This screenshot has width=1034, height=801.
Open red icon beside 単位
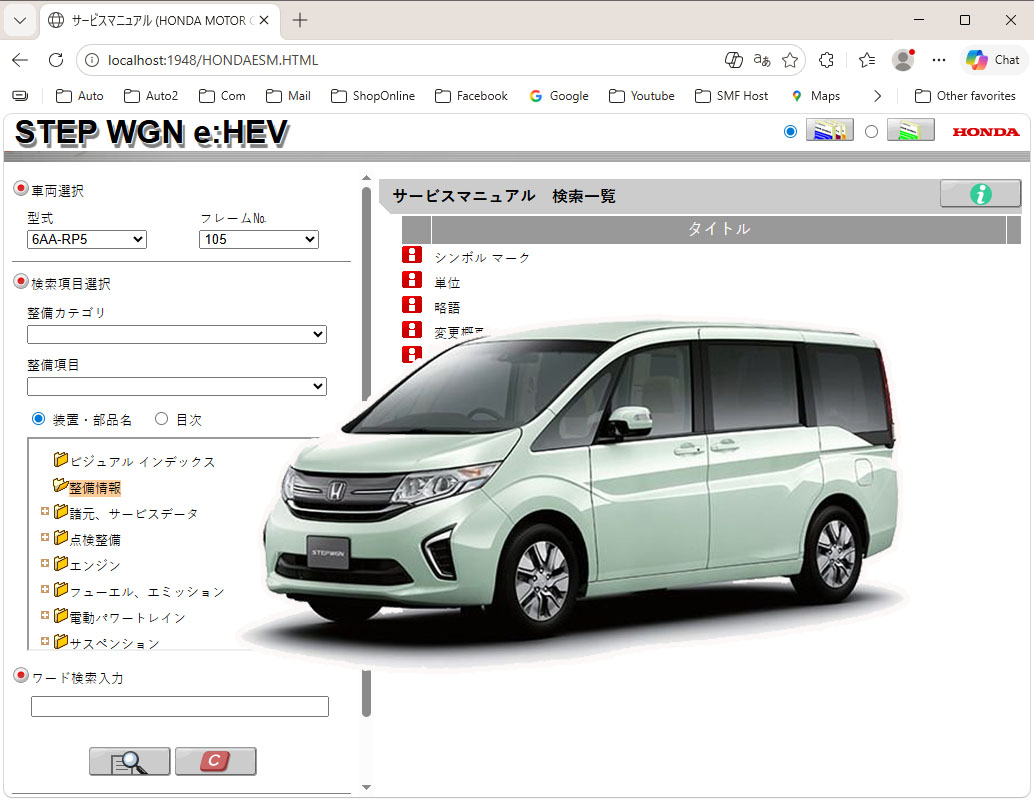click(x=412, y=280)
